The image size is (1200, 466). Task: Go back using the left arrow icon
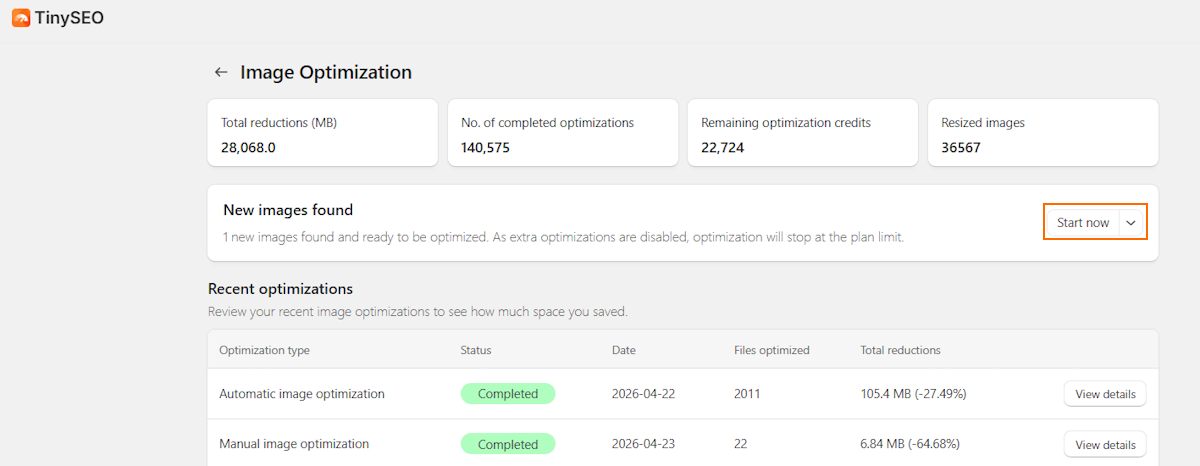pyautogui.click(x=221, y=73)
